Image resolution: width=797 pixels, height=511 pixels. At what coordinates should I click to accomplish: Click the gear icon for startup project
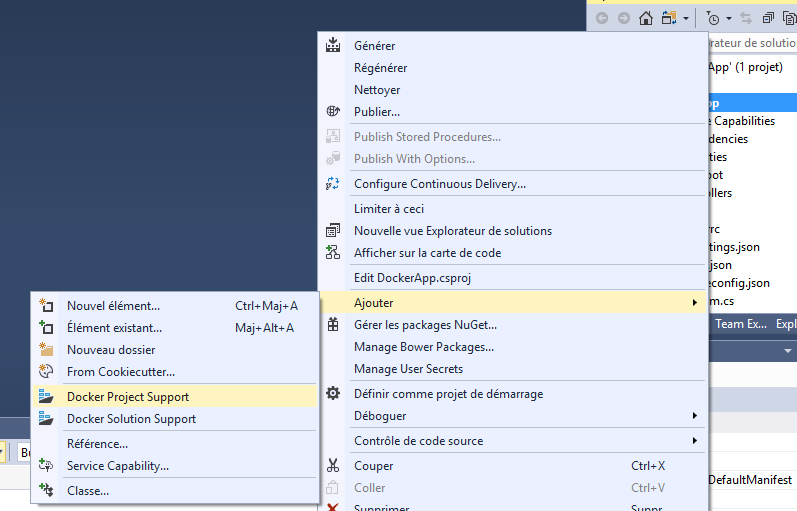pyautogui.click(x=333, y=394)
